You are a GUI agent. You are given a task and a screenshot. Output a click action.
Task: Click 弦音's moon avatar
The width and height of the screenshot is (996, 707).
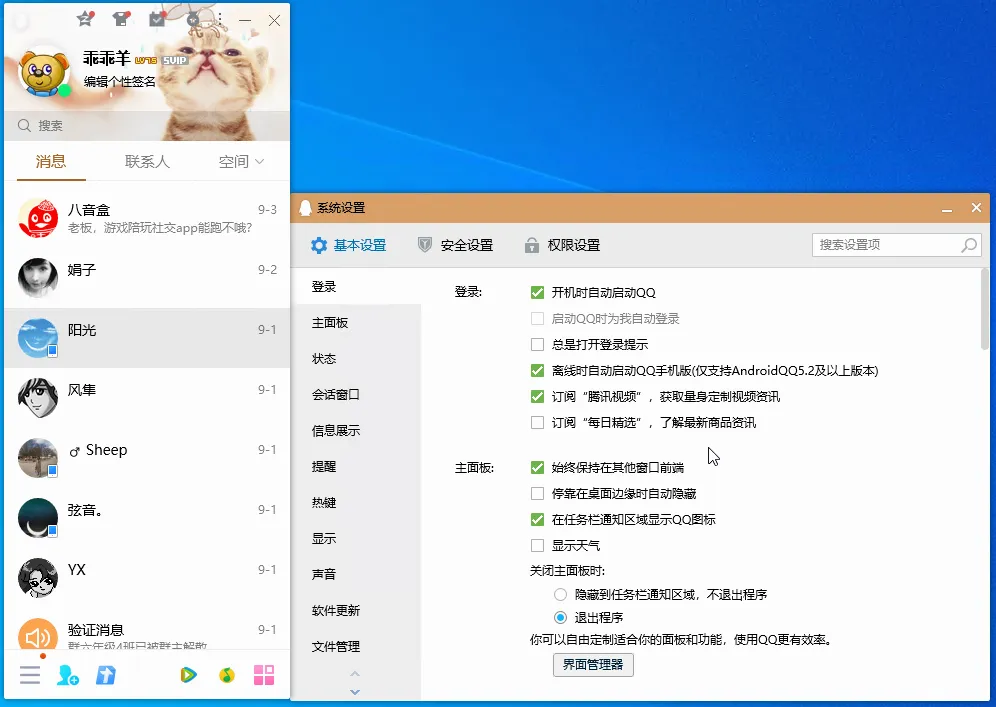click(38, 518)
